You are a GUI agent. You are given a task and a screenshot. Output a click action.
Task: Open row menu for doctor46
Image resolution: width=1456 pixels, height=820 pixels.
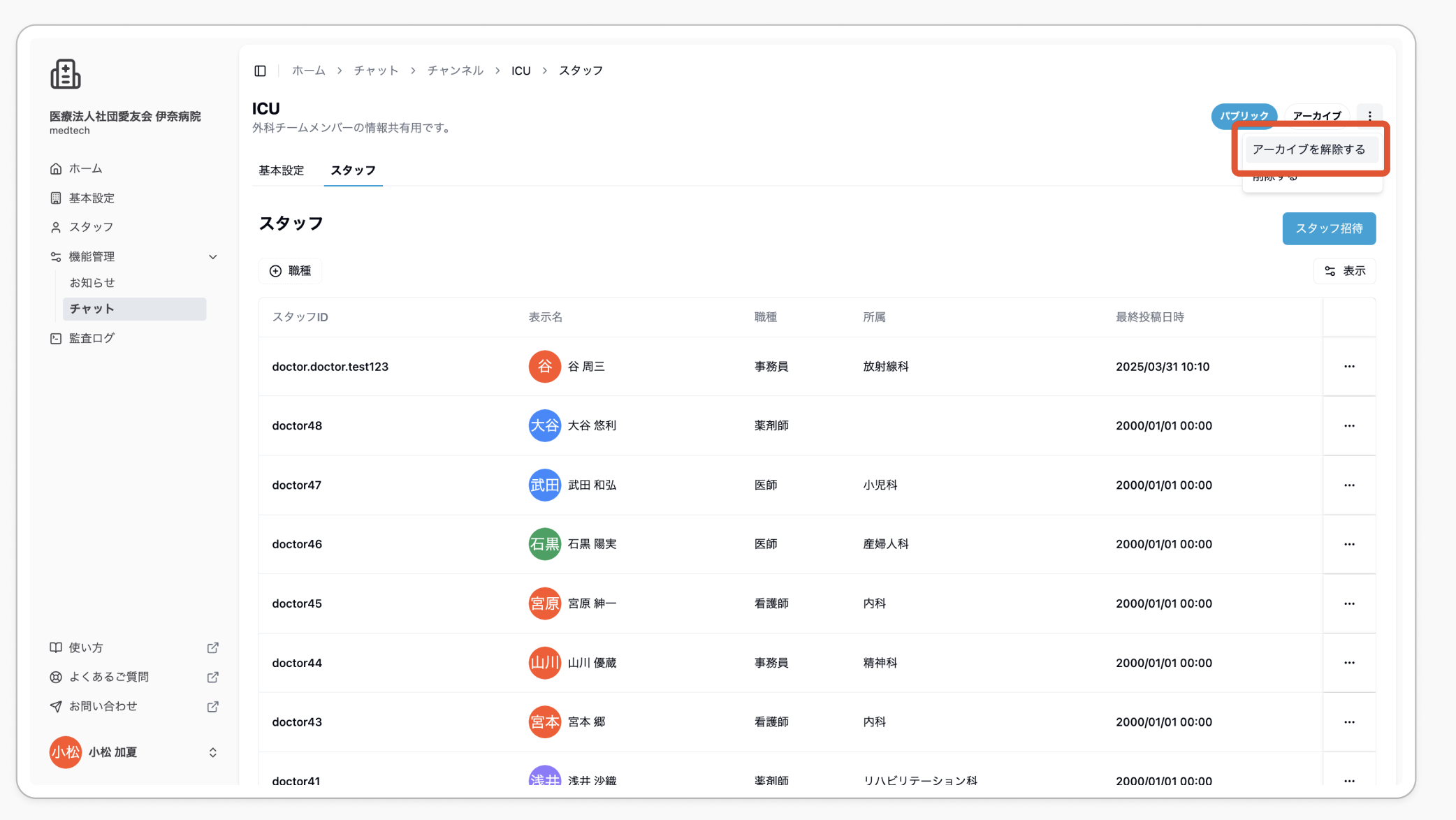click(x=1349, y=544)
